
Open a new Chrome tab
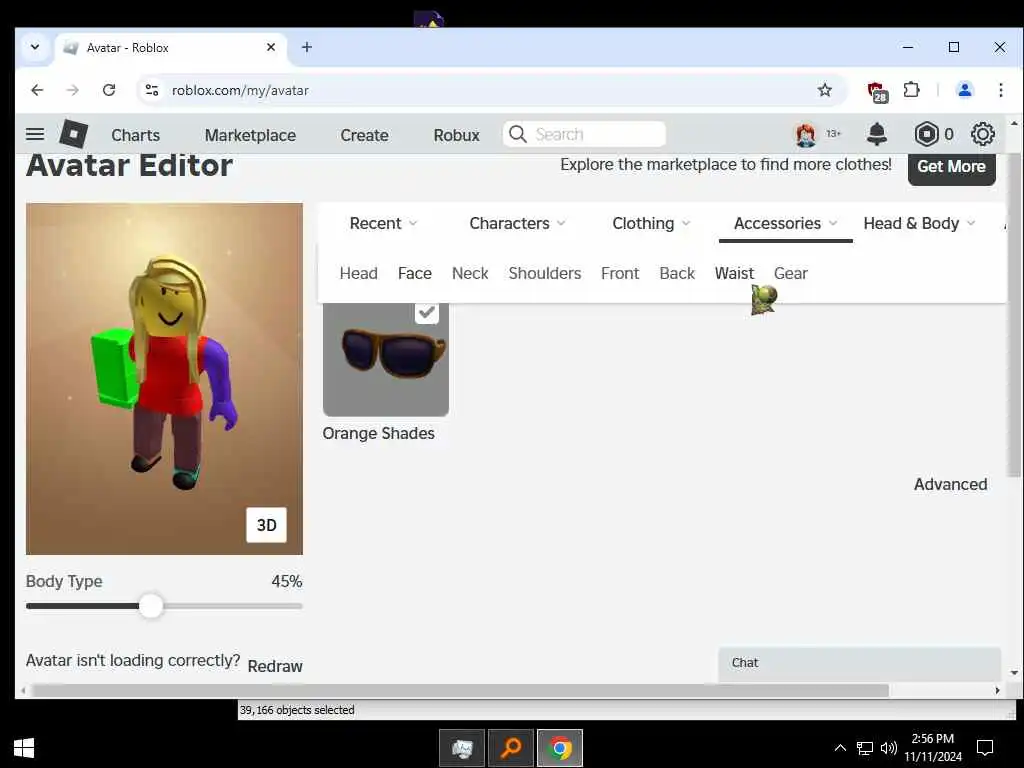[306, 47]
